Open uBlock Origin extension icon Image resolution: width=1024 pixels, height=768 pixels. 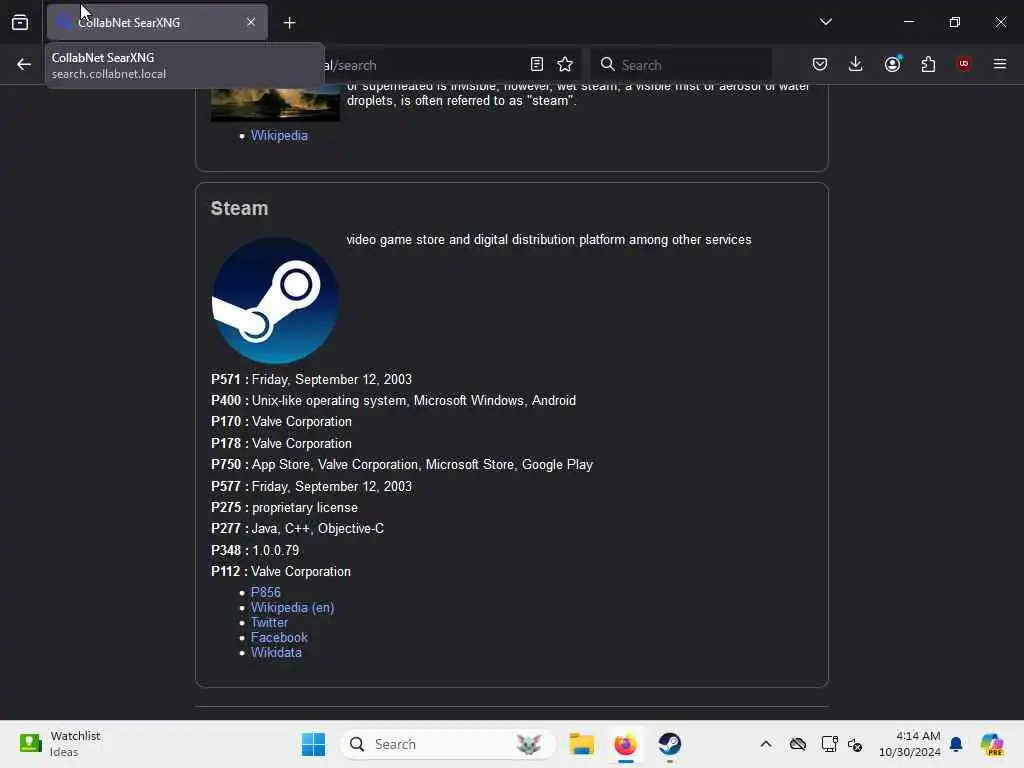coord(964,64)
